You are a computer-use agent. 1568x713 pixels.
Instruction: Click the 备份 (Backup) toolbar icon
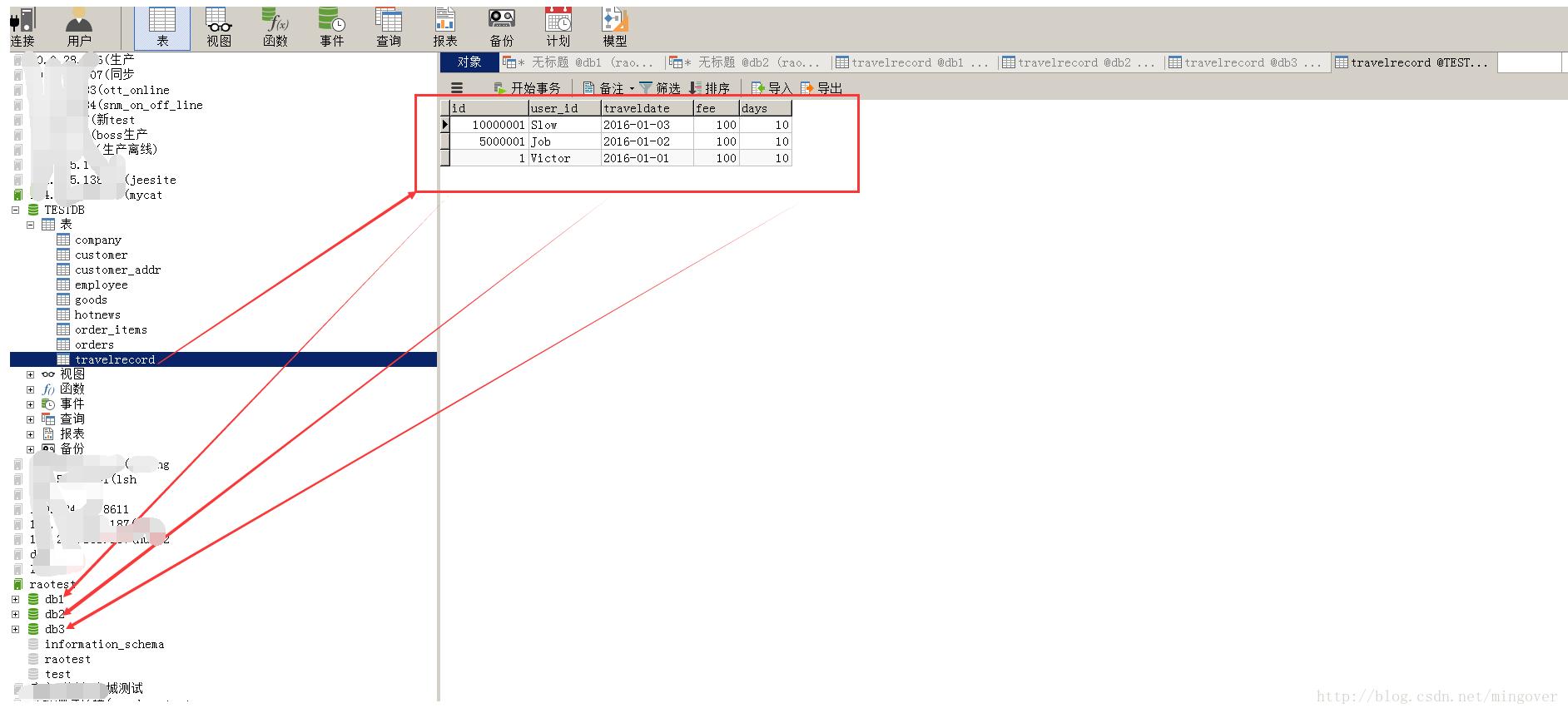(502, 27)
